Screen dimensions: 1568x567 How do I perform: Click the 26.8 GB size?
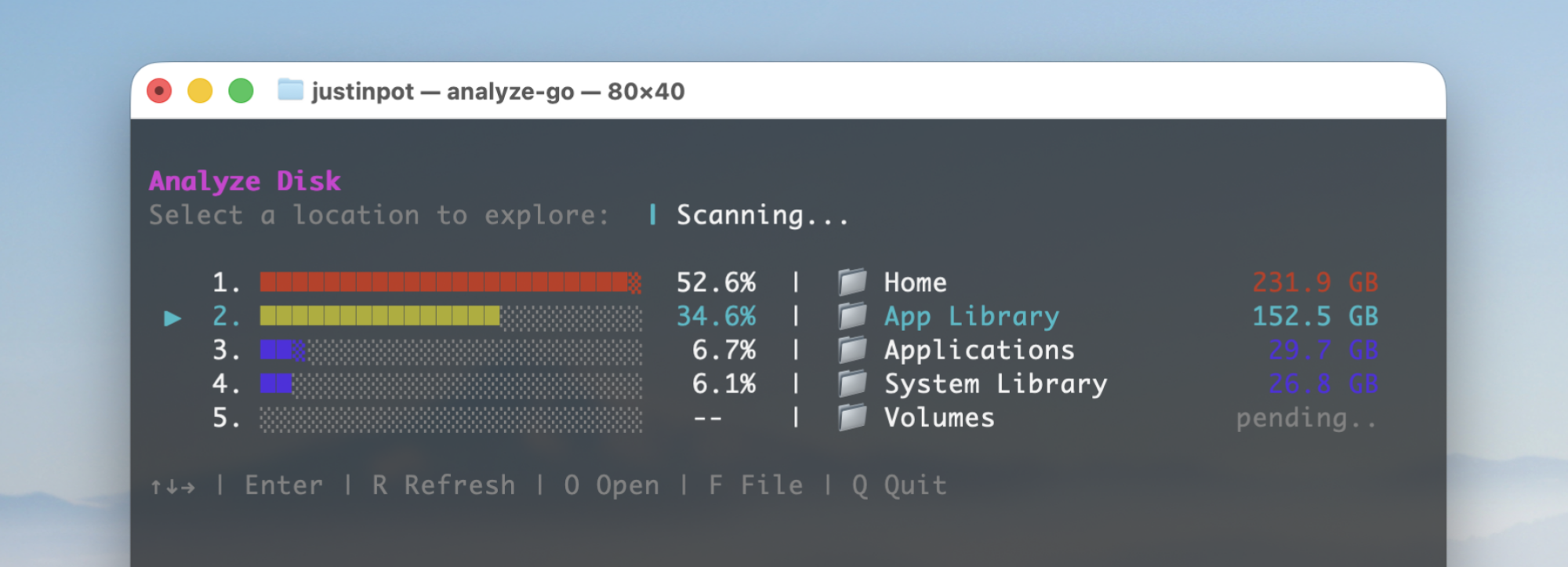click(x=1323, y=383)
